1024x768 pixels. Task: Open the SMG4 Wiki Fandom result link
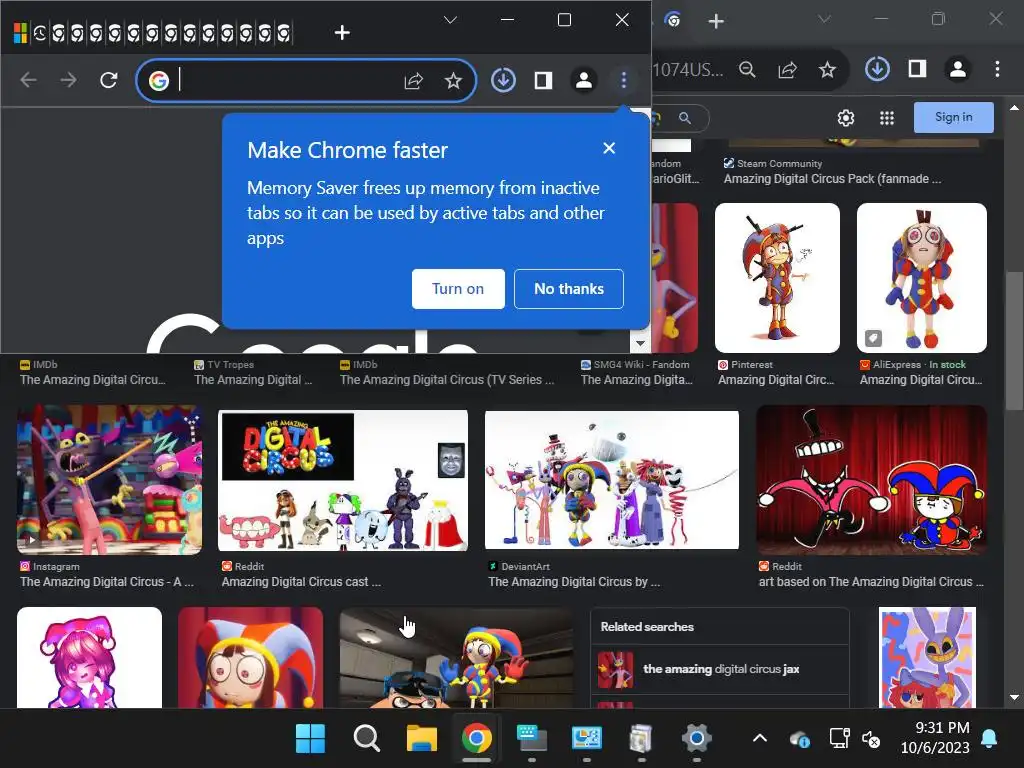[637, 379]
